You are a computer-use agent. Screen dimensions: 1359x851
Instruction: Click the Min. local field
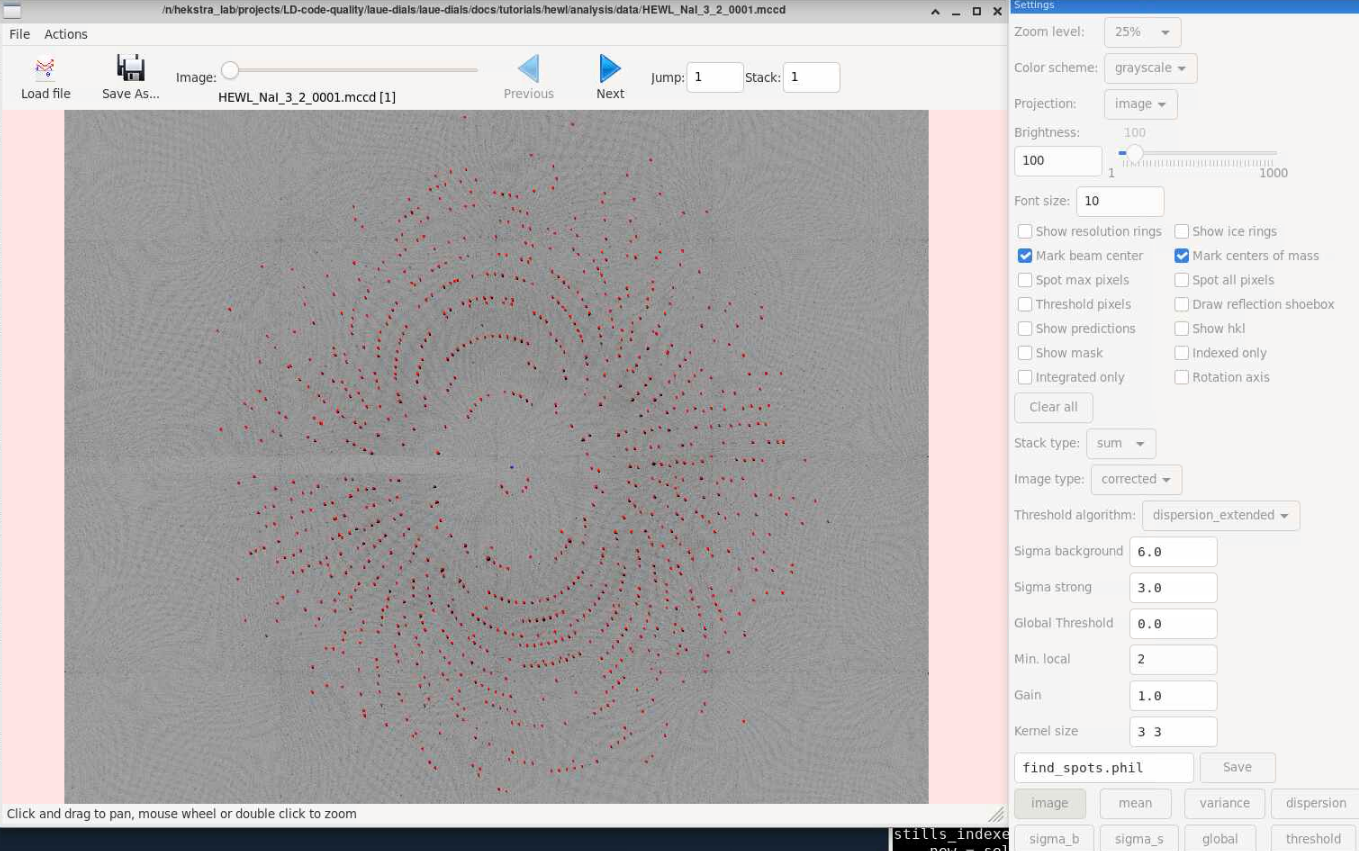click(x=1173, y=660)
